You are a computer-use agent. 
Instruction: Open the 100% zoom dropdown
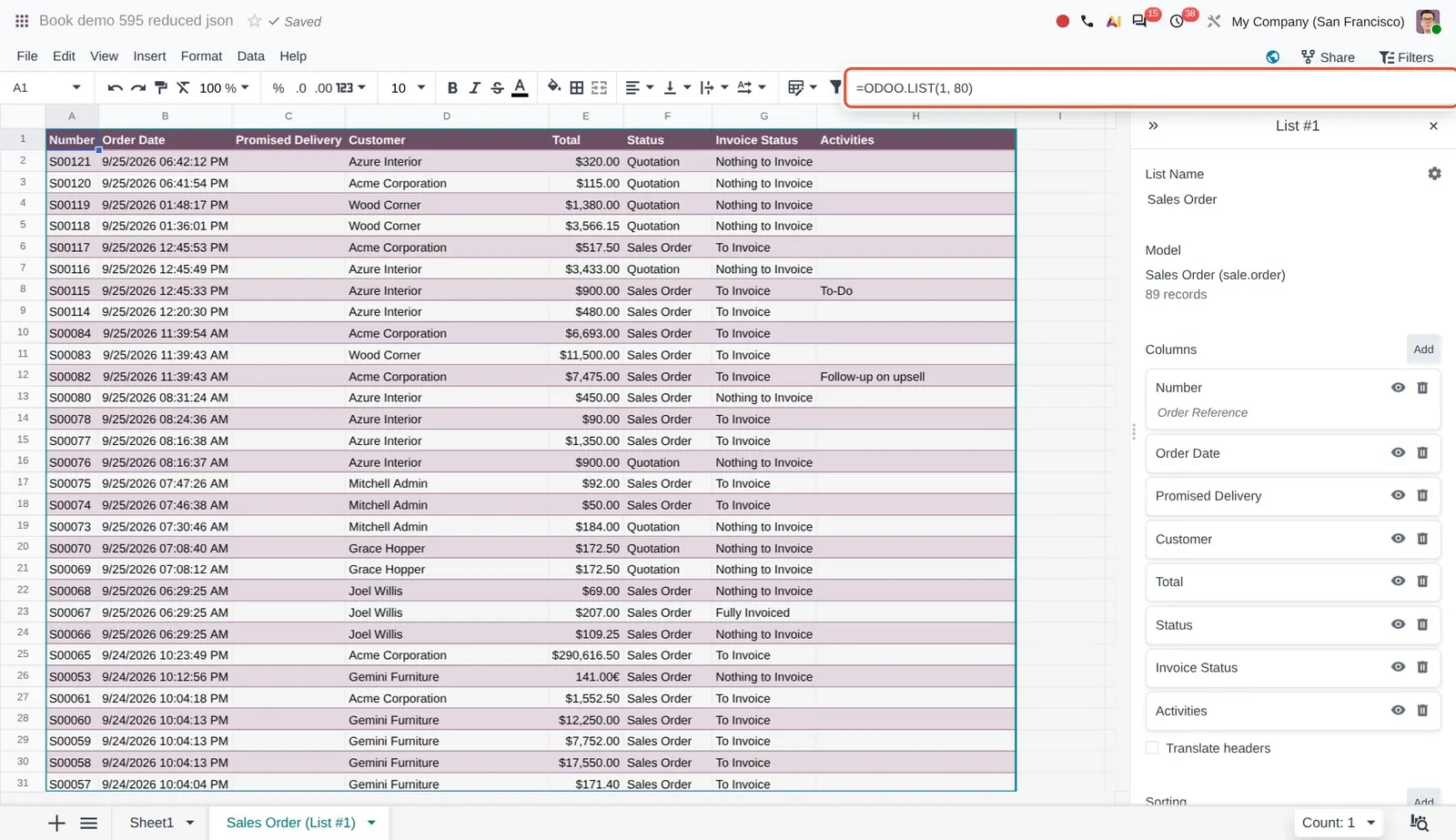coord(224,87)
